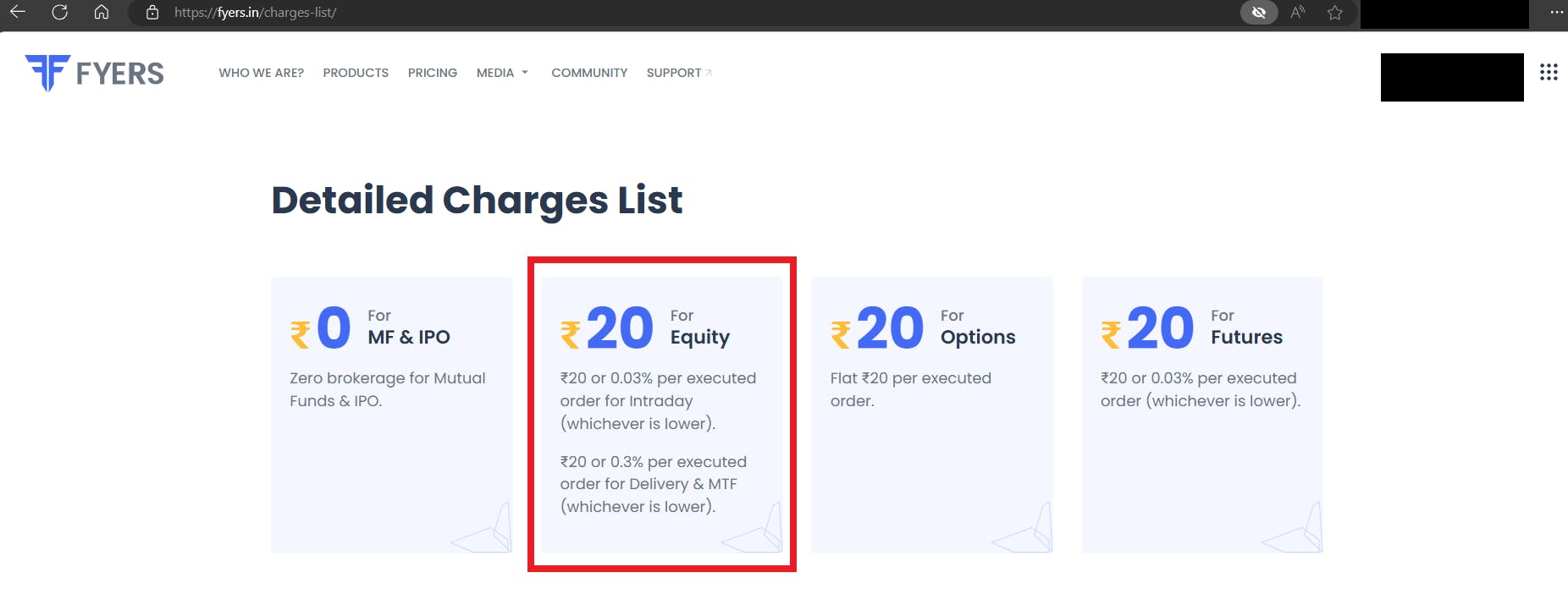1568x611 pixels.
Task: Add page to favorites star
Action: 1335,12
